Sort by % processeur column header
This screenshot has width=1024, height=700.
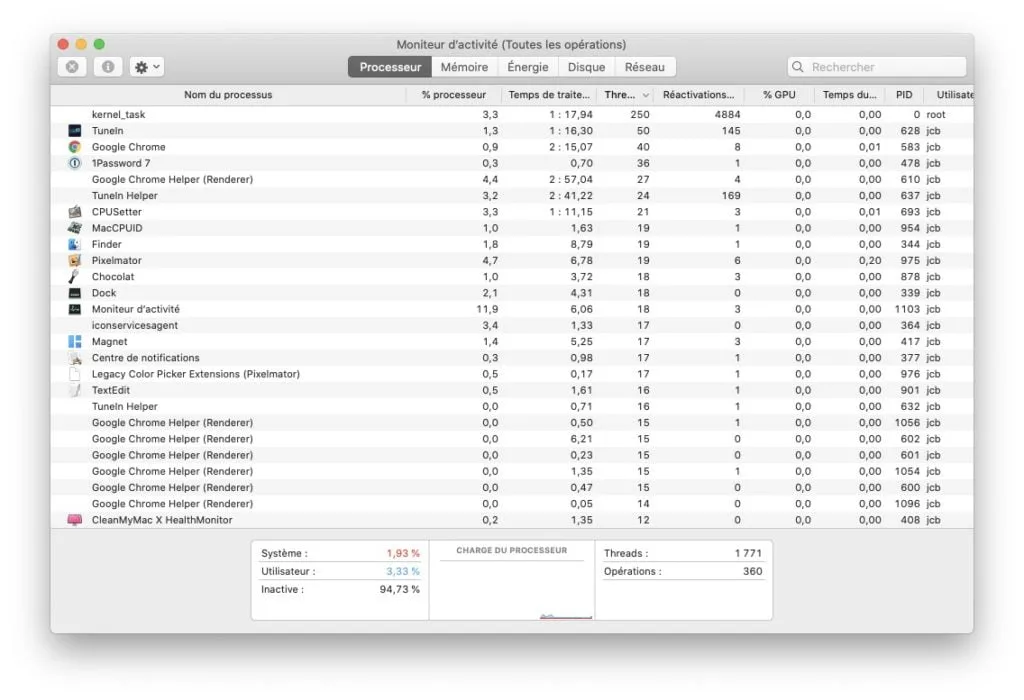[x=453, y=95]
